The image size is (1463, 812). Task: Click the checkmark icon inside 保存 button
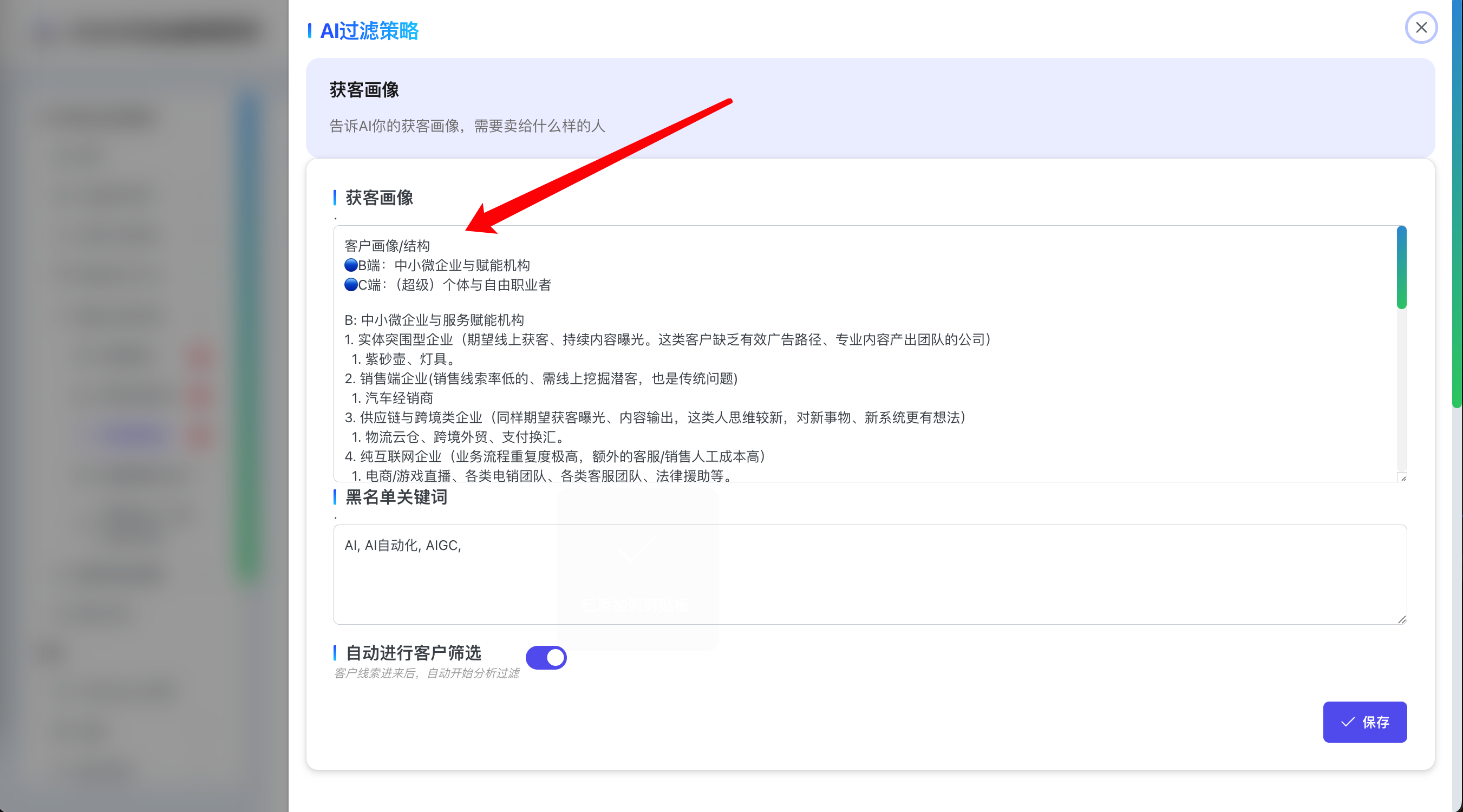click(1347, 722)
